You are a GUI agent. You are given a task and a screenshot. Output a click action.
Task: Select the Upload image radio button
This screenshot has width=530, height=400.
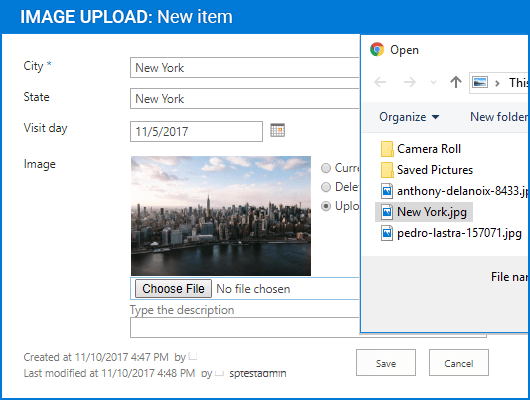(326, 206)
